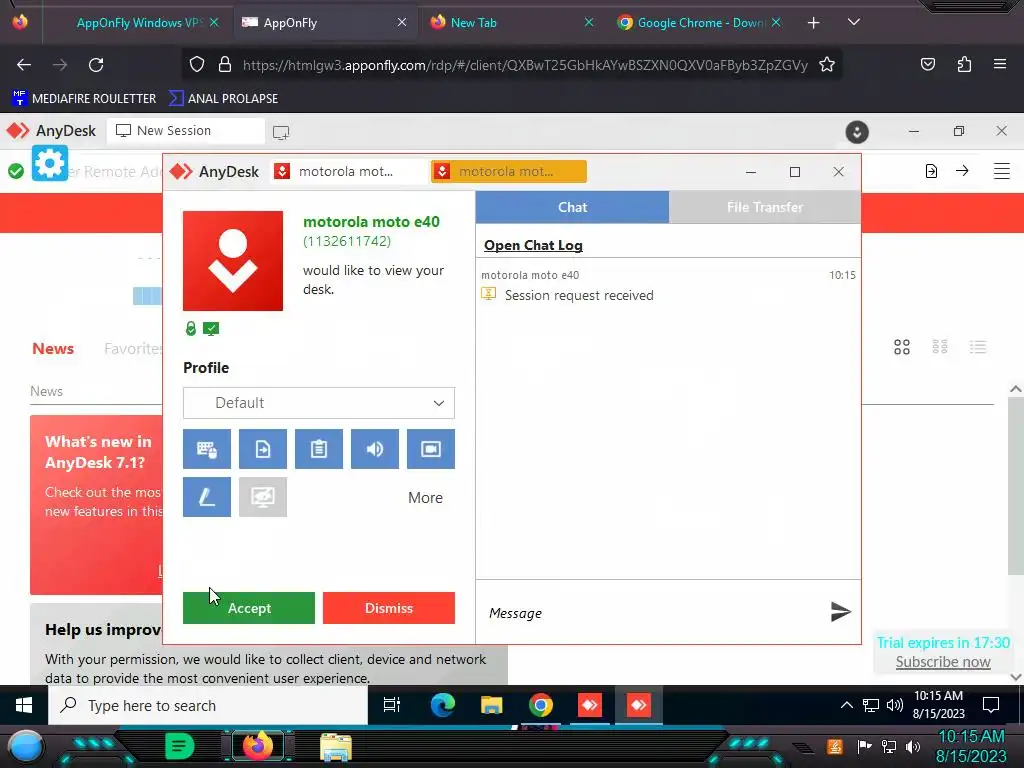
Task: Open the host file manager dock icon
Action: pyautogui.click(x=336, y=747)
